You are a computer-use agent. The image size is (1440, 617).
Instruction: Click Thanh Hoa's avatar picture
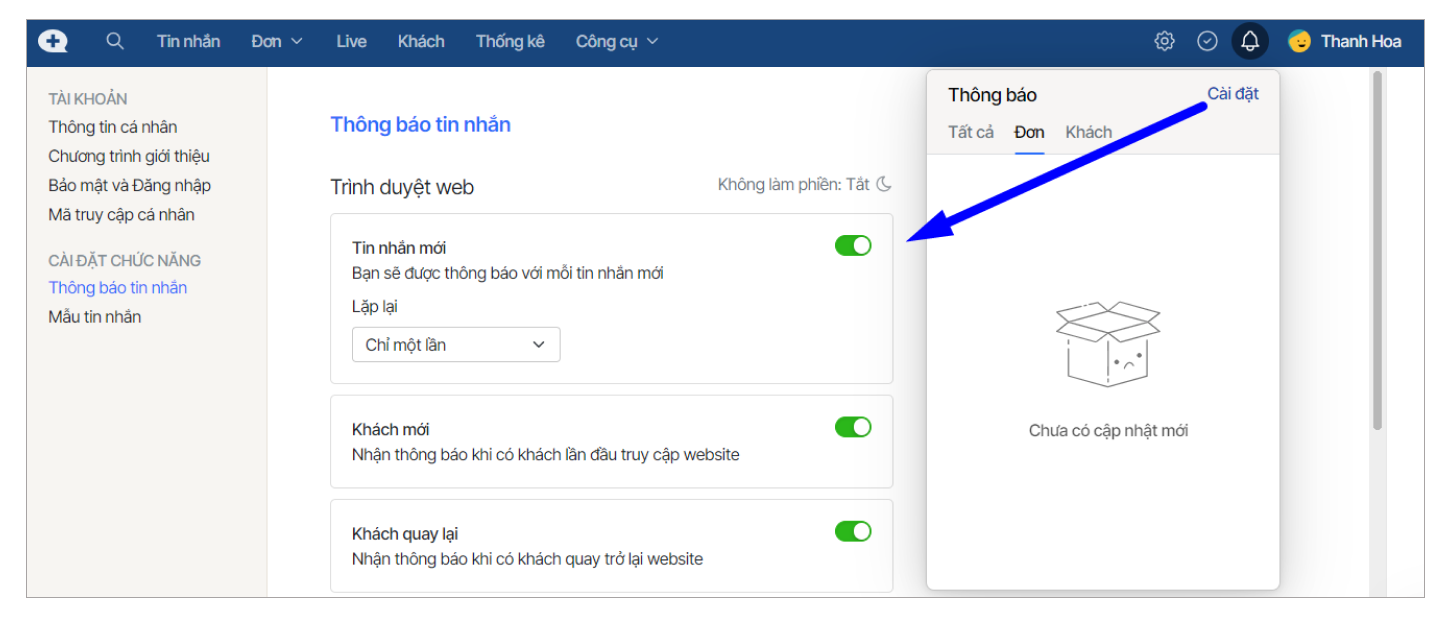point(1299,41)
